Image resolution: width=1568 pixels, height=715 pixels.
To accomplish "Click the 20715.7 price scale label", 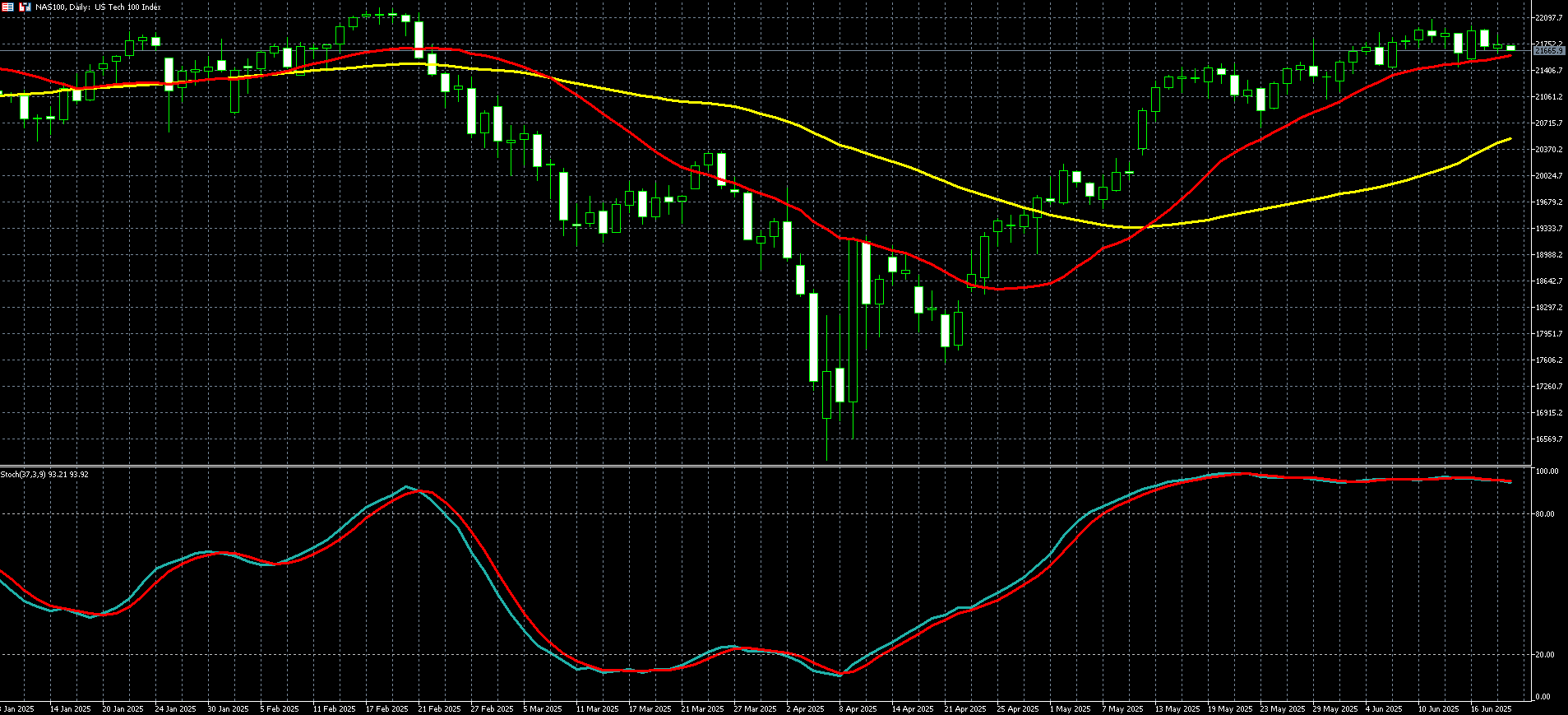I will [1549, 123].
